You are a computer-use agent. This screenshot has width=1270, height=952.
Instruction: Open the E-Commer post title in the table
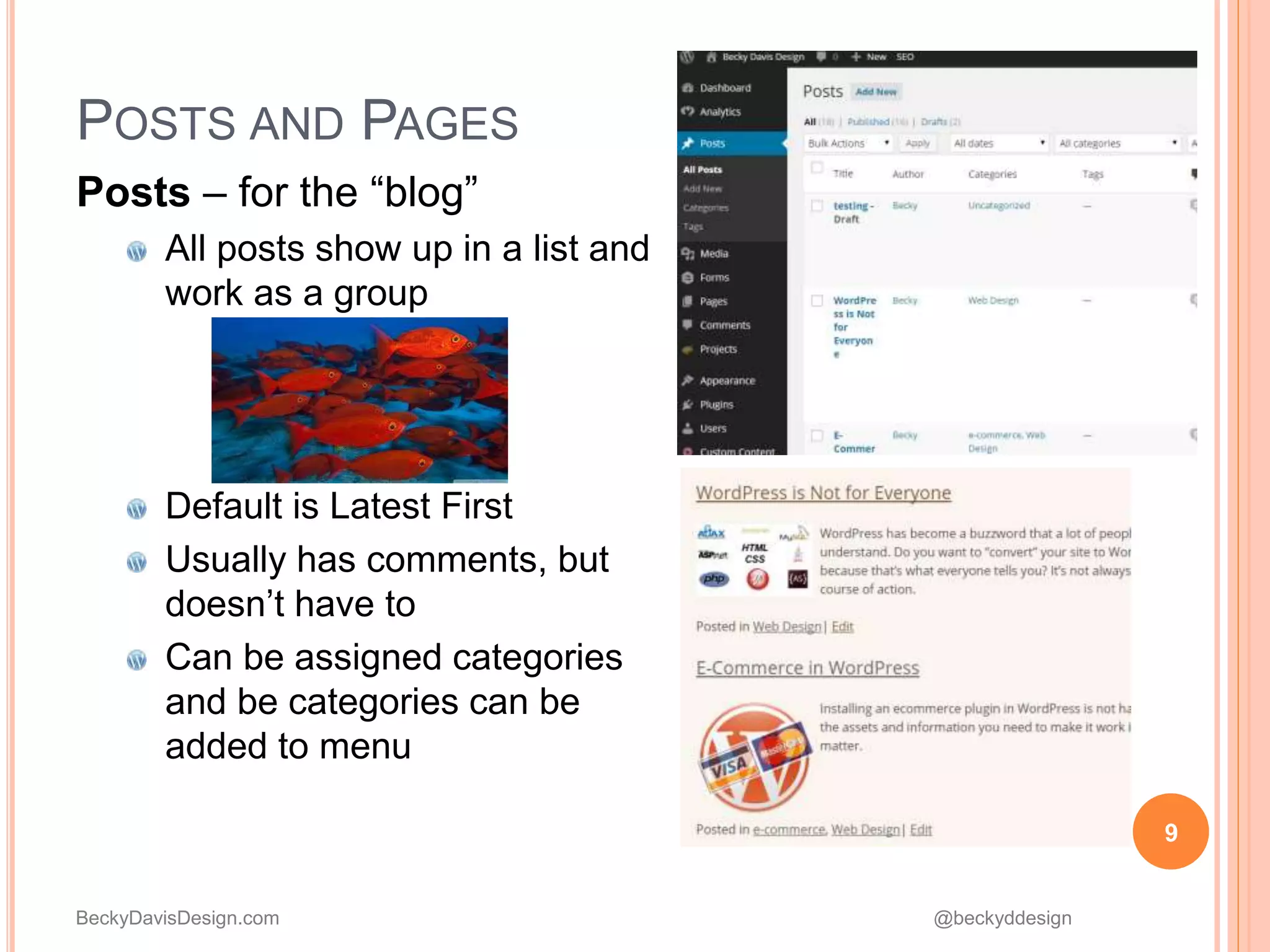854,442
